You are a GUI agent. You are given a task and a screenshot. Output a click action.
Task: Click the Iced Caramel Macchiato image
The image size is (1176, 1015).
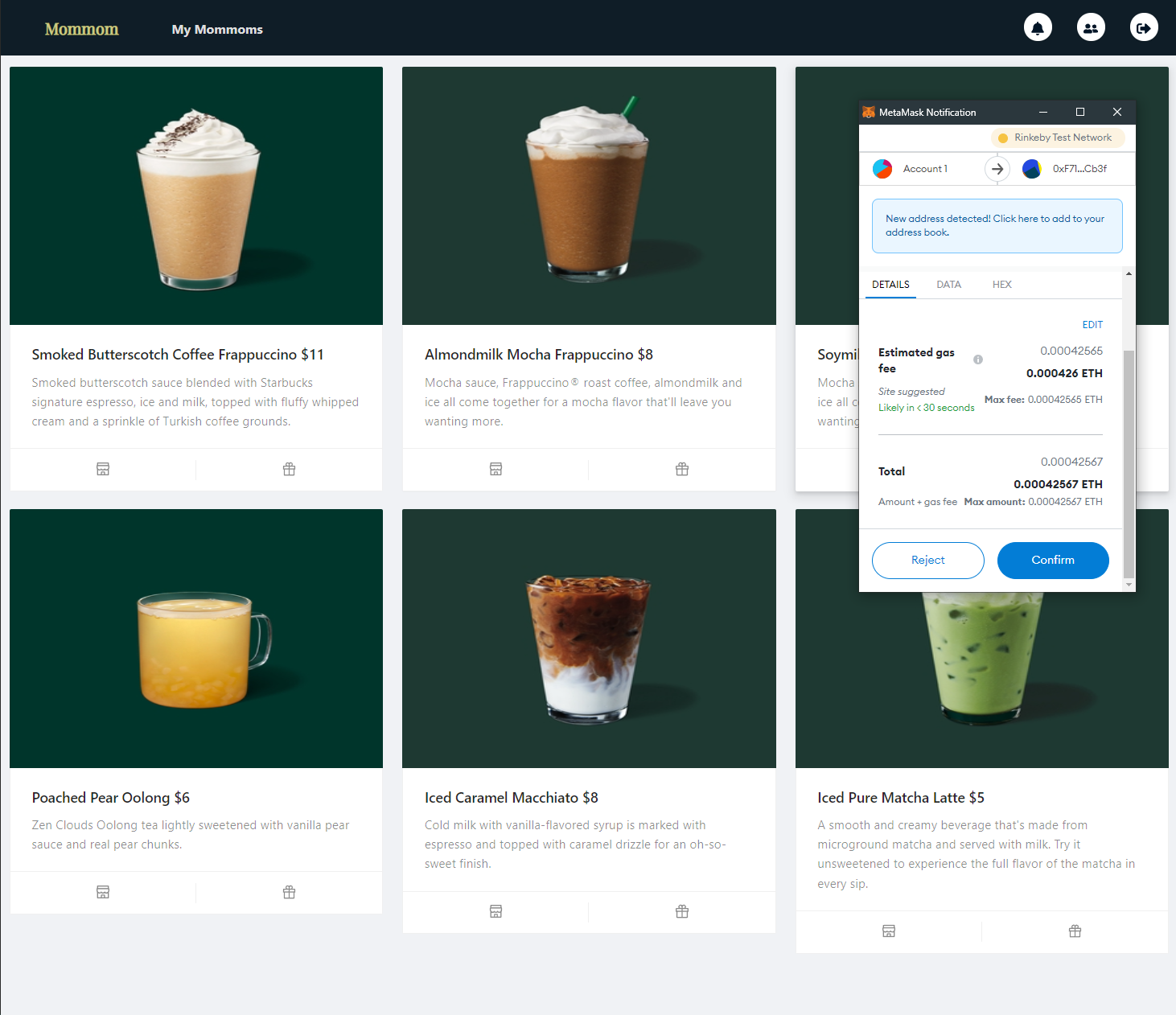coord(589,639)
